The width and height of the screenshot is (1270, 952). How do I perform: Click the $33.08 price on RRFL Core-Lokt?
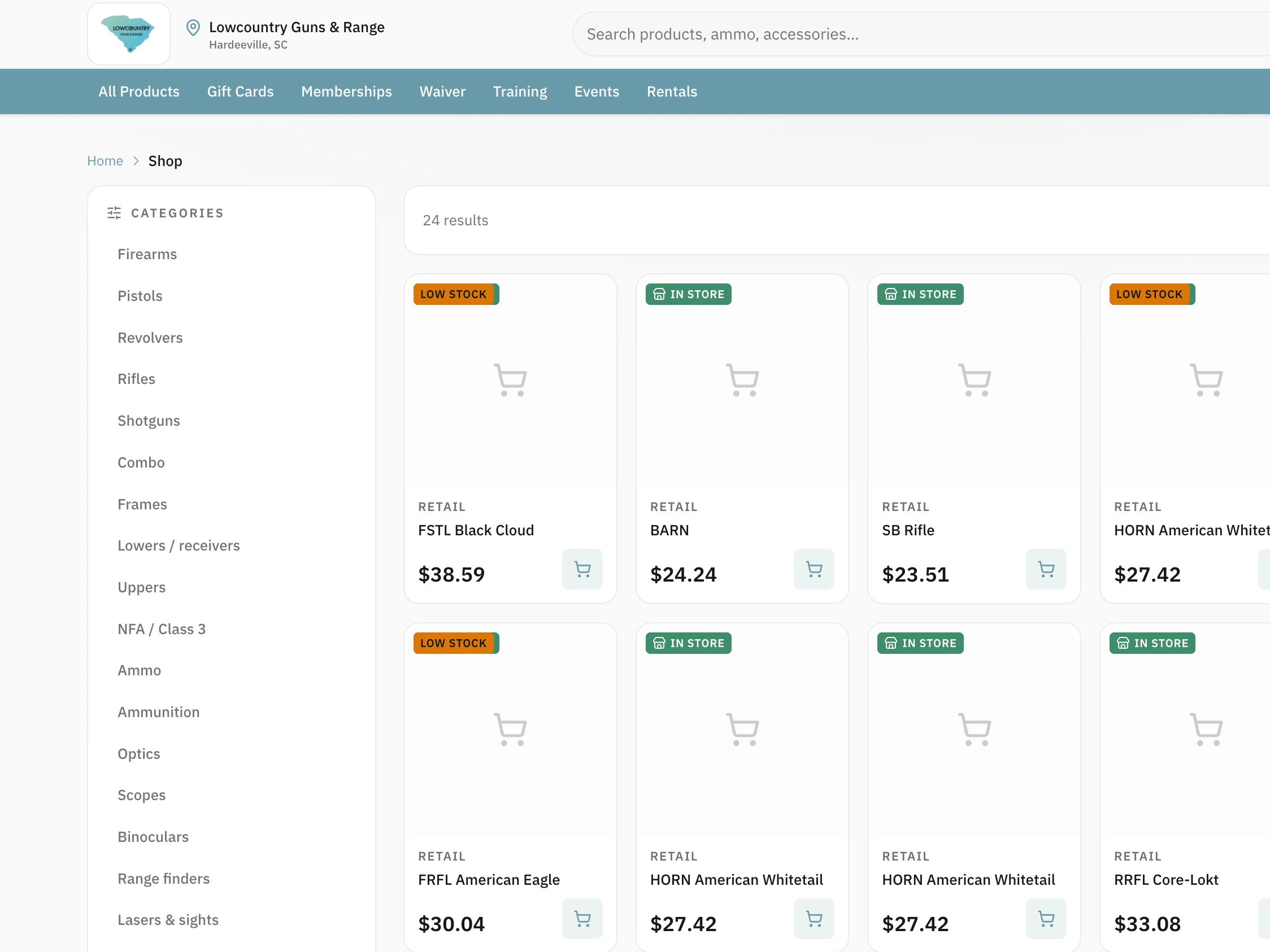coord(1148,924)
